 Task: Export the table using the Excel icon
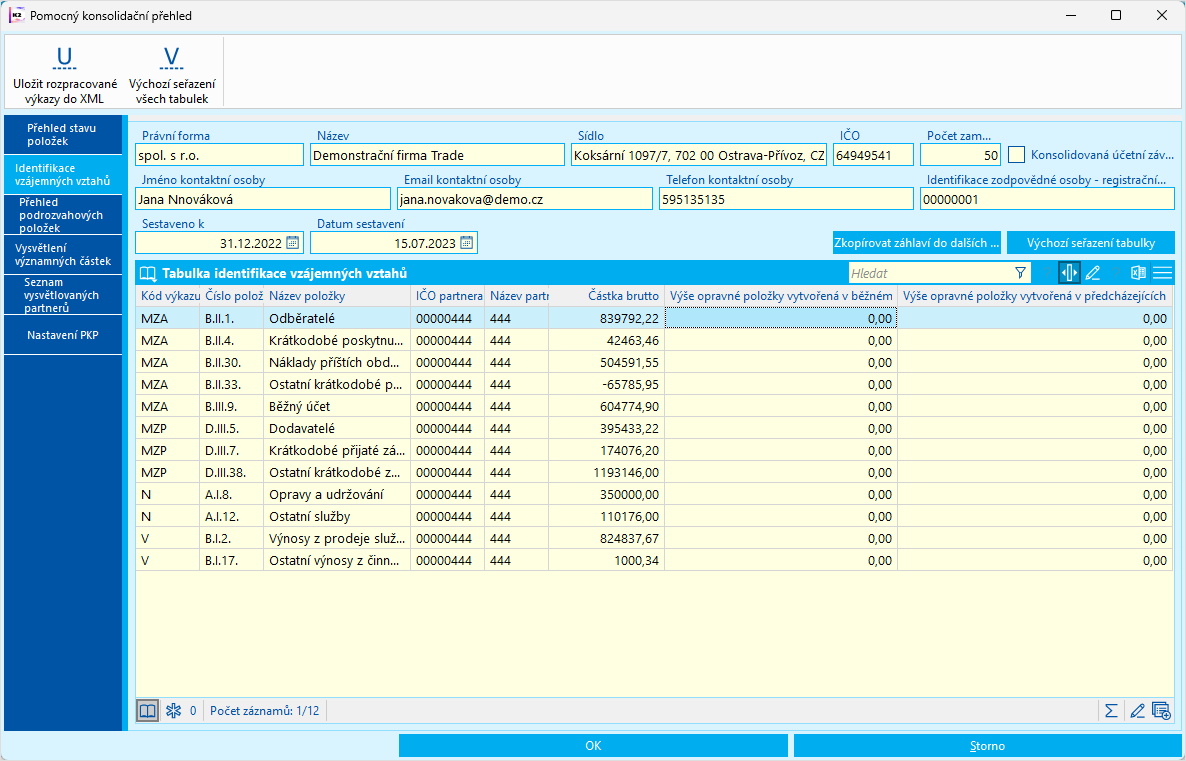pyautogui.click(x=1138, y=273)
